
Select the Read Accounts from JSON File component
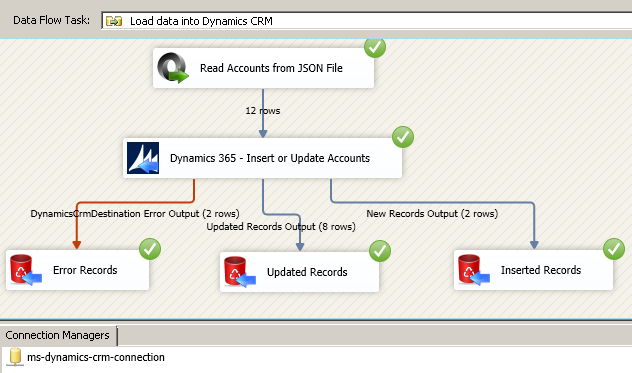tap(263, 68)
